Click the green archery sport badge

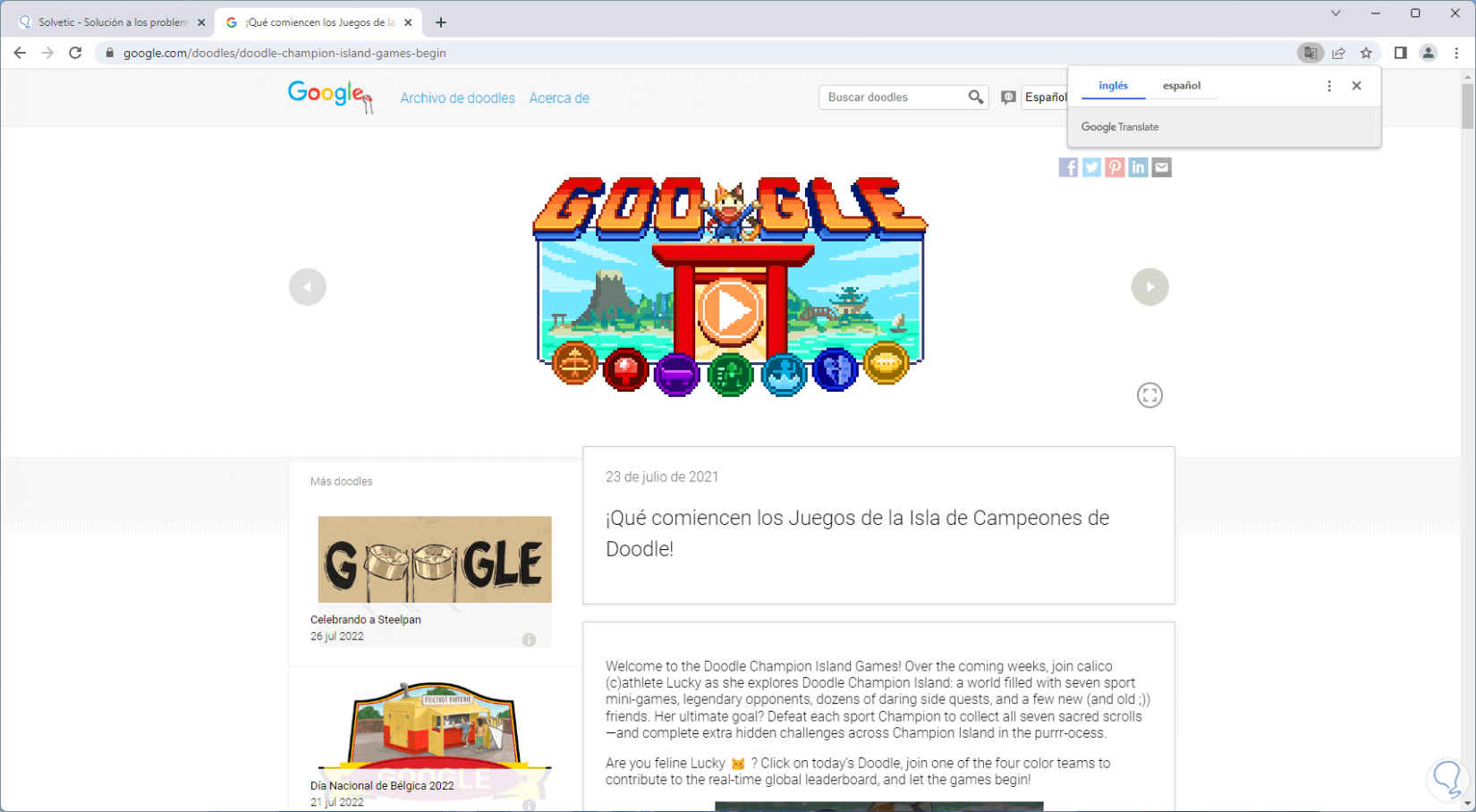[x=730, y=374]
